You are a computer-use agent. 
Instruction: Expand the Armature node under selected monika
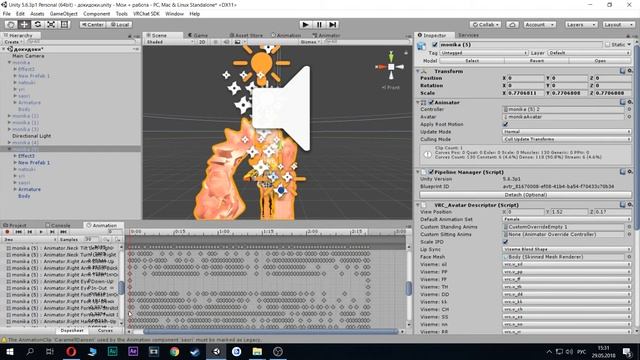pos(15,189)
